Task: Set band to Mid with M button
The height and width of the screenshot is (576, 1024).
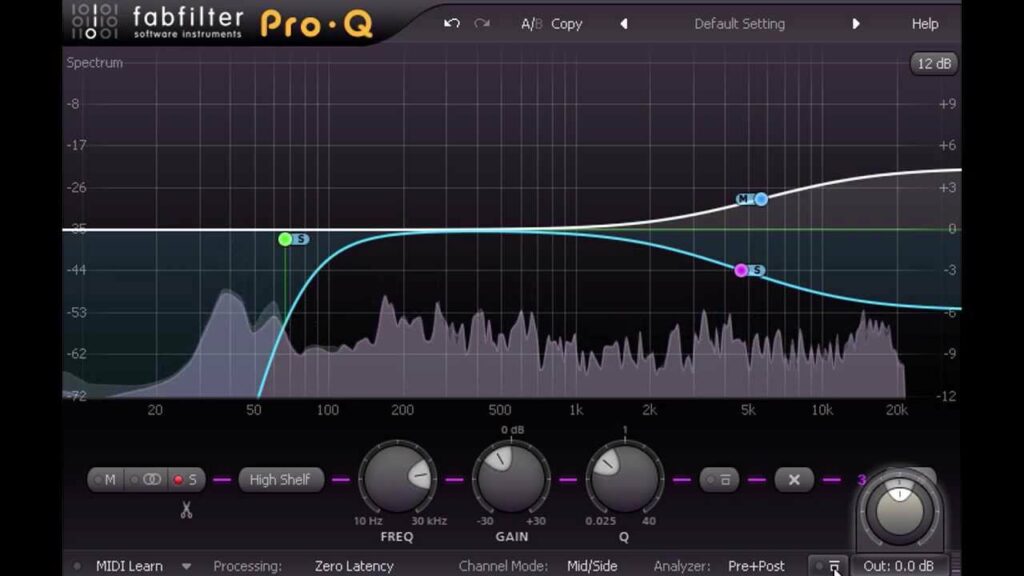Action: coord(106,480)
